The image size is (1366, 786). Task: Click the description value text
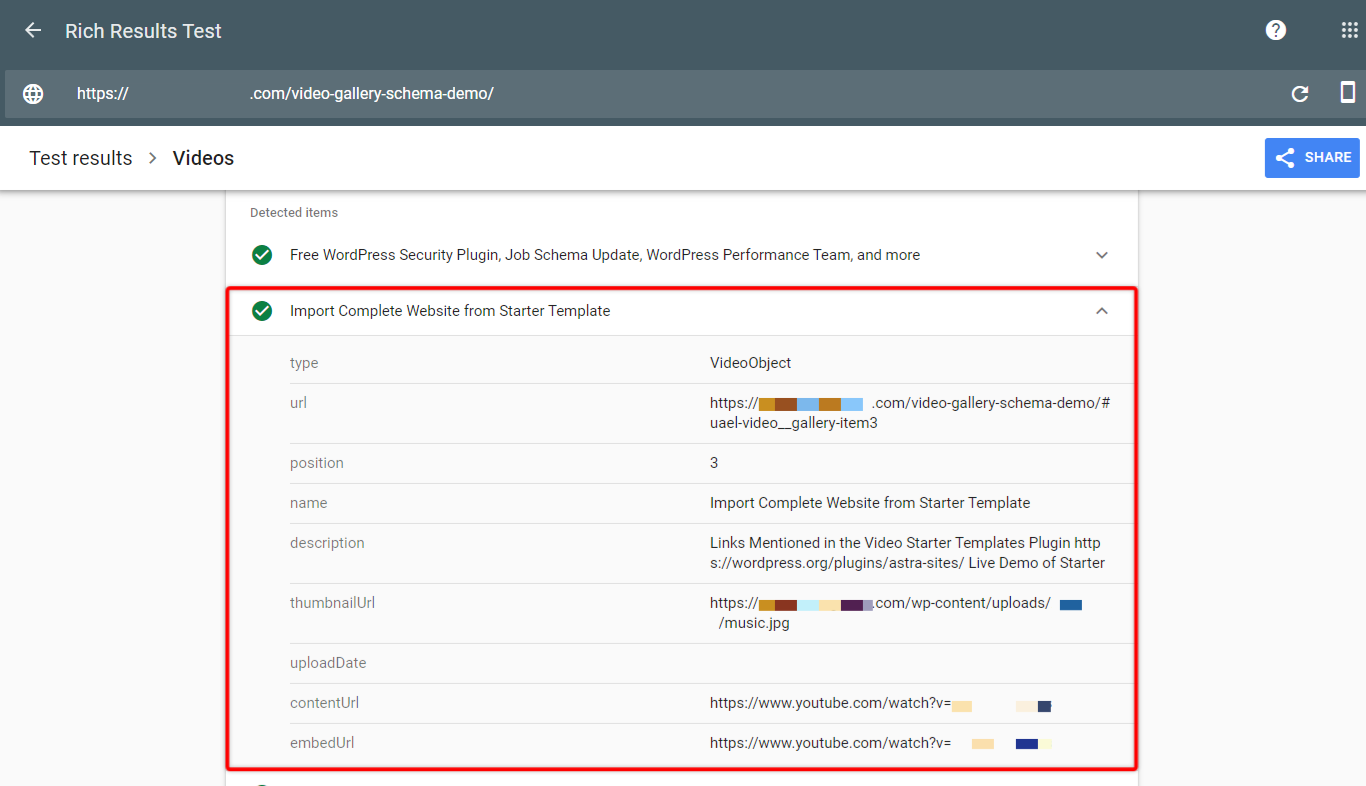point(907,553)
